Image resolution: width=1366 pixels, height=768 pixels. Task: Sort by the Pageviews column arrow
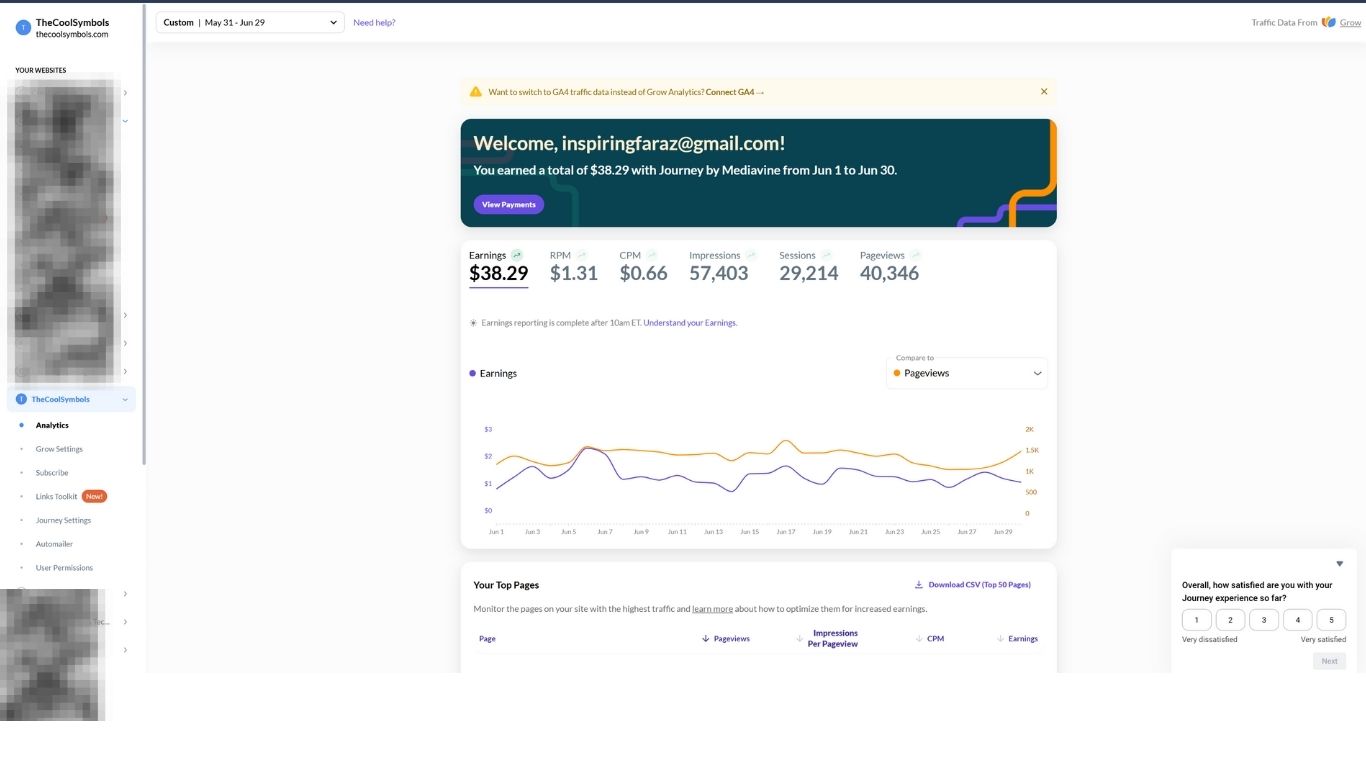(x=706, y=638)
